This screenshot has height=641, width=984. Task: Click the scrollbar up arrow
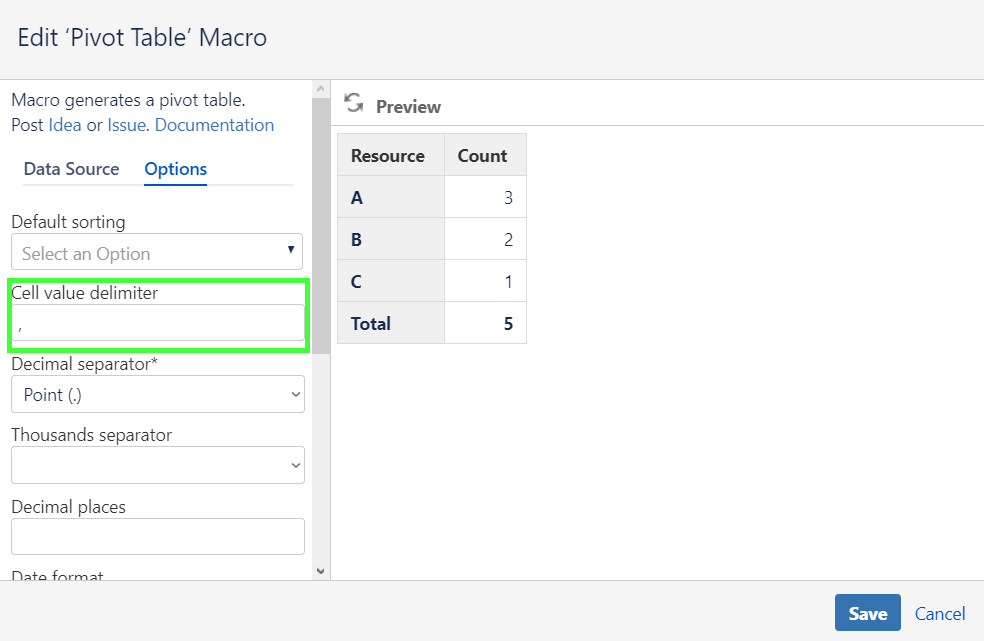click(321, 87)
